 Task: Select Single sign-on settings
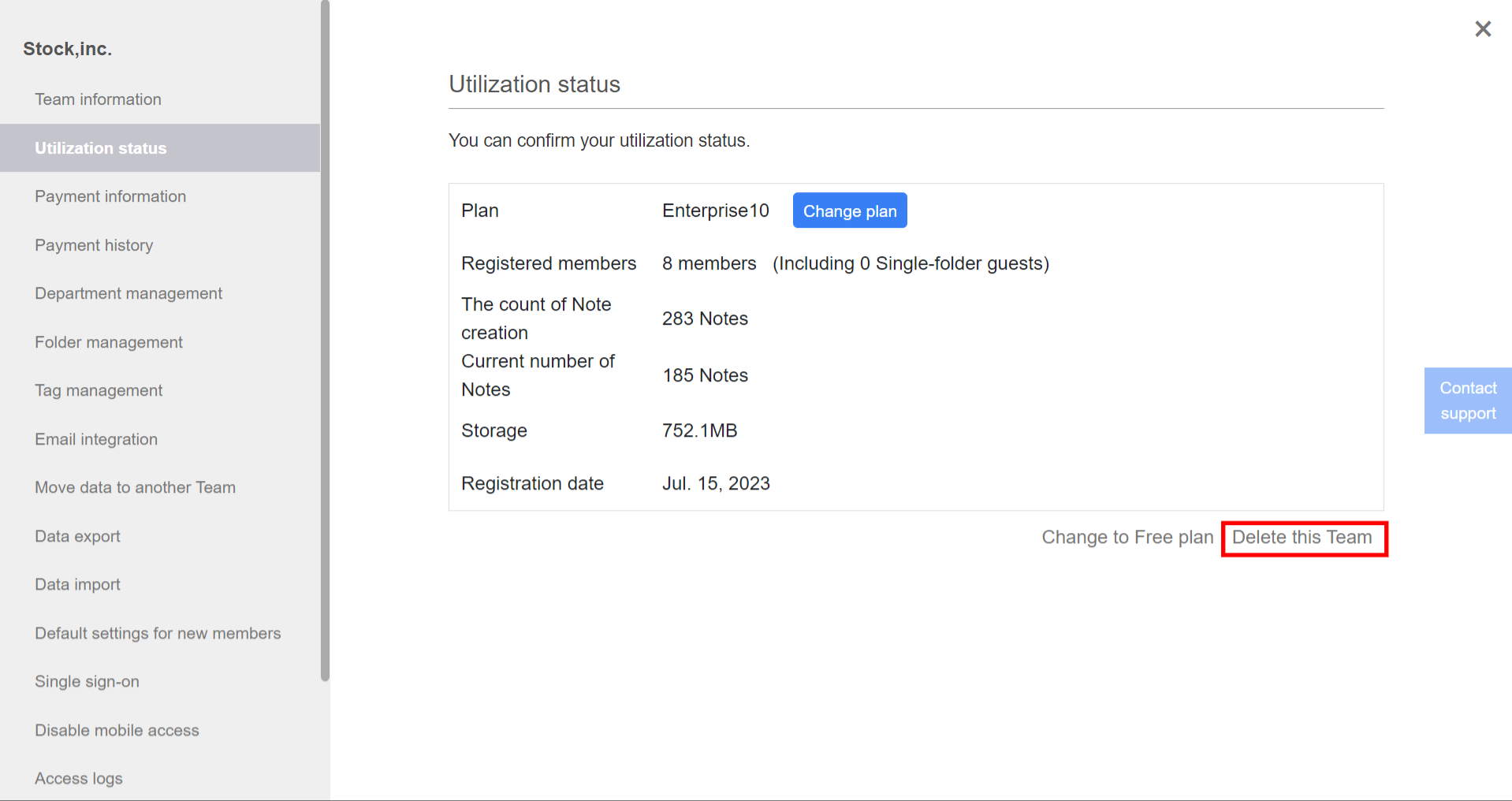[87, 681]
